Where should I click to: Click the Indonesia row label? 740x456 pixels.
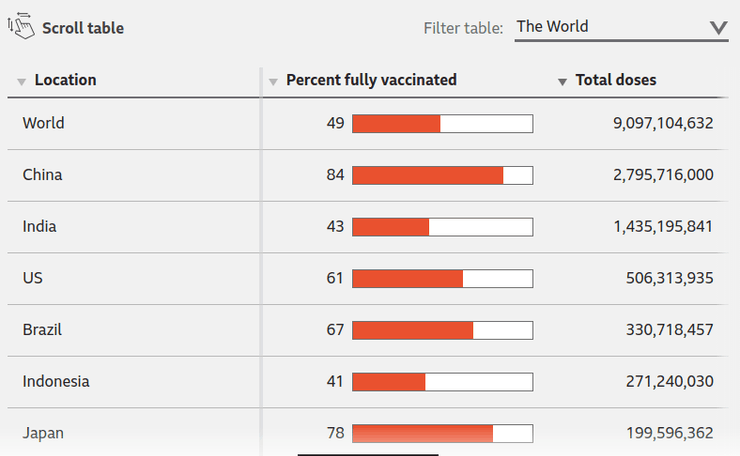click(56, 381)
